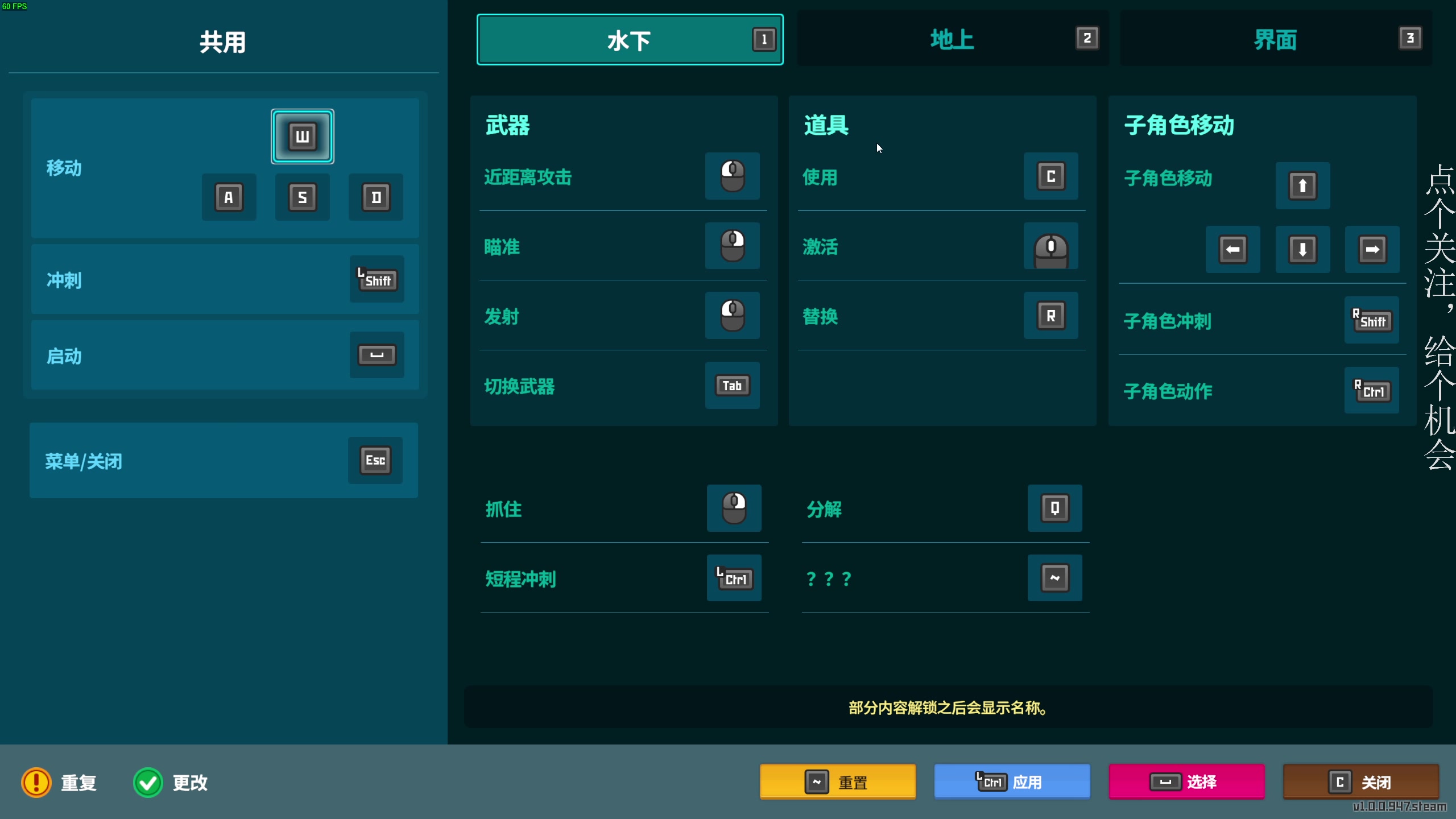Change mouse binding for 近距离攻击
Image resolution: width=1456 pixels, height=819 pixels.
pos(733,176)
